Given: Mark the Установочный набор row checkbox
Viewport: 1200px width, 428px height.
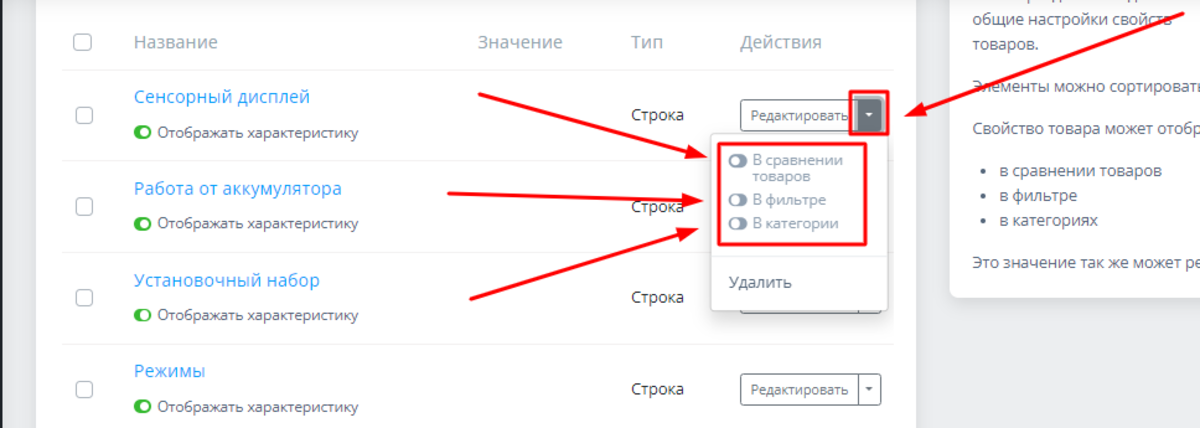Looking at the screenshot, I should pos(84,298).
